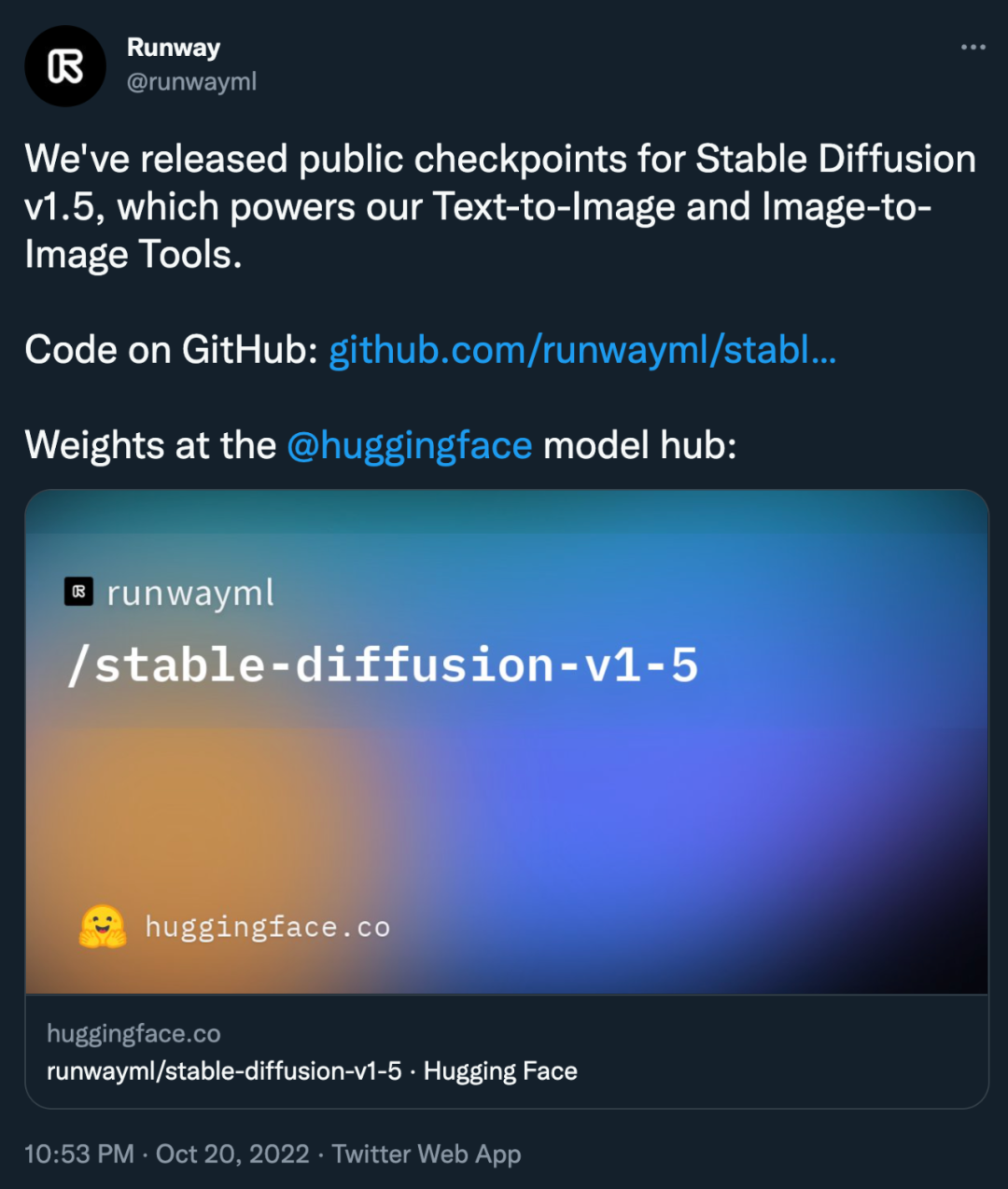Click the Runway display name
This screenshot has width=1008, height=1189.
[173, 48]
